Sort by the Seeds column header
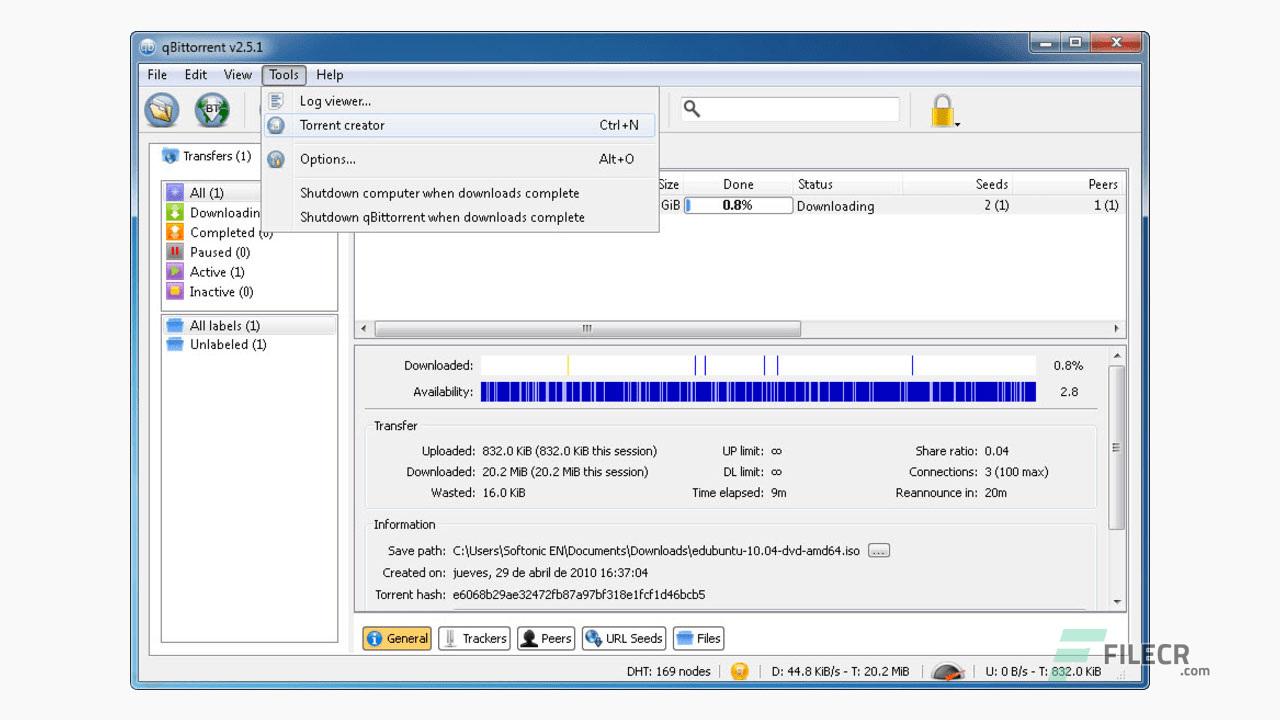 958,184
